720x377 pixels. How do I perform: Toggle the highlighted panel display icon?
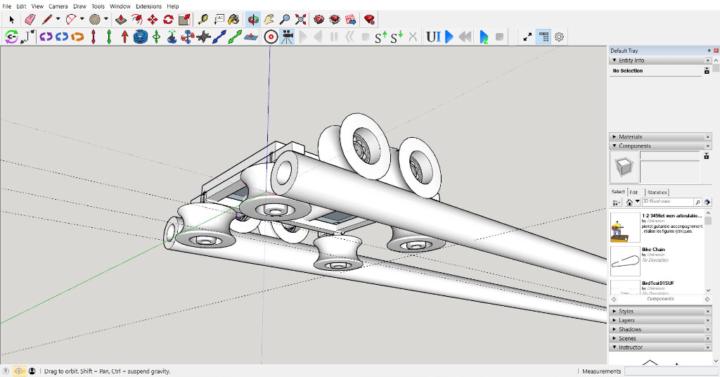click(x=544, y=37)
